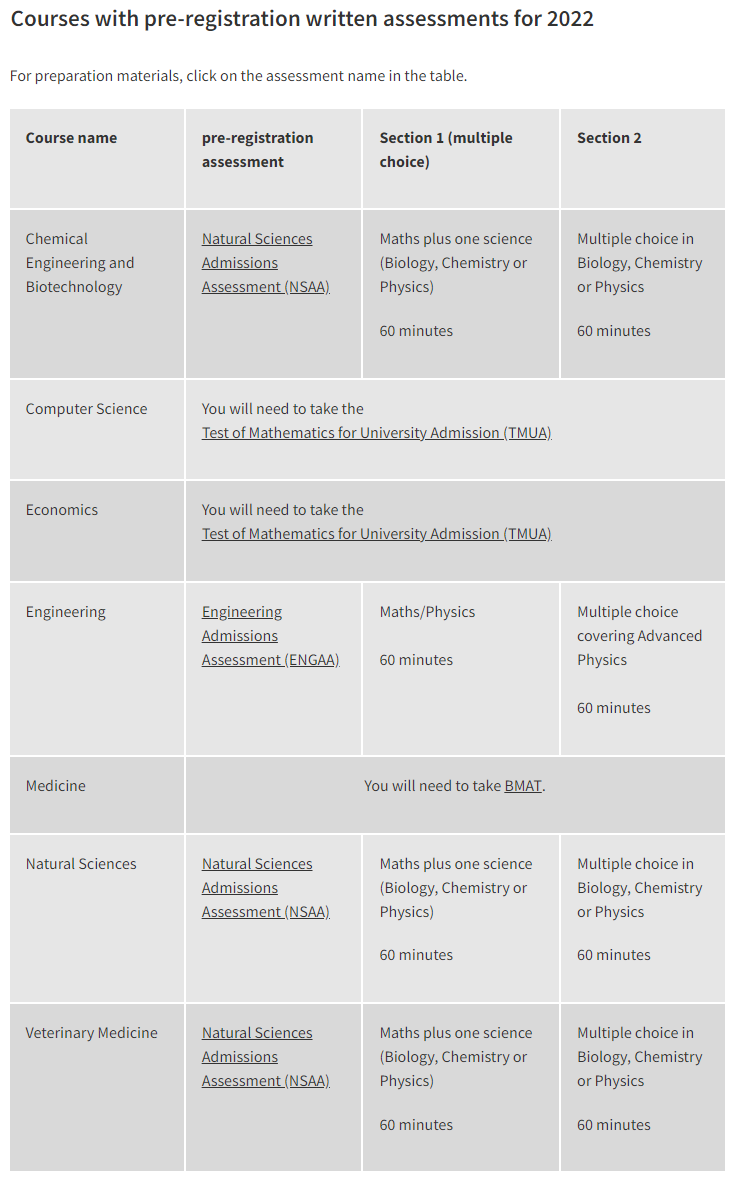Open Engineering Admissions Assessment (ENGAA) link

pos(270,636)
